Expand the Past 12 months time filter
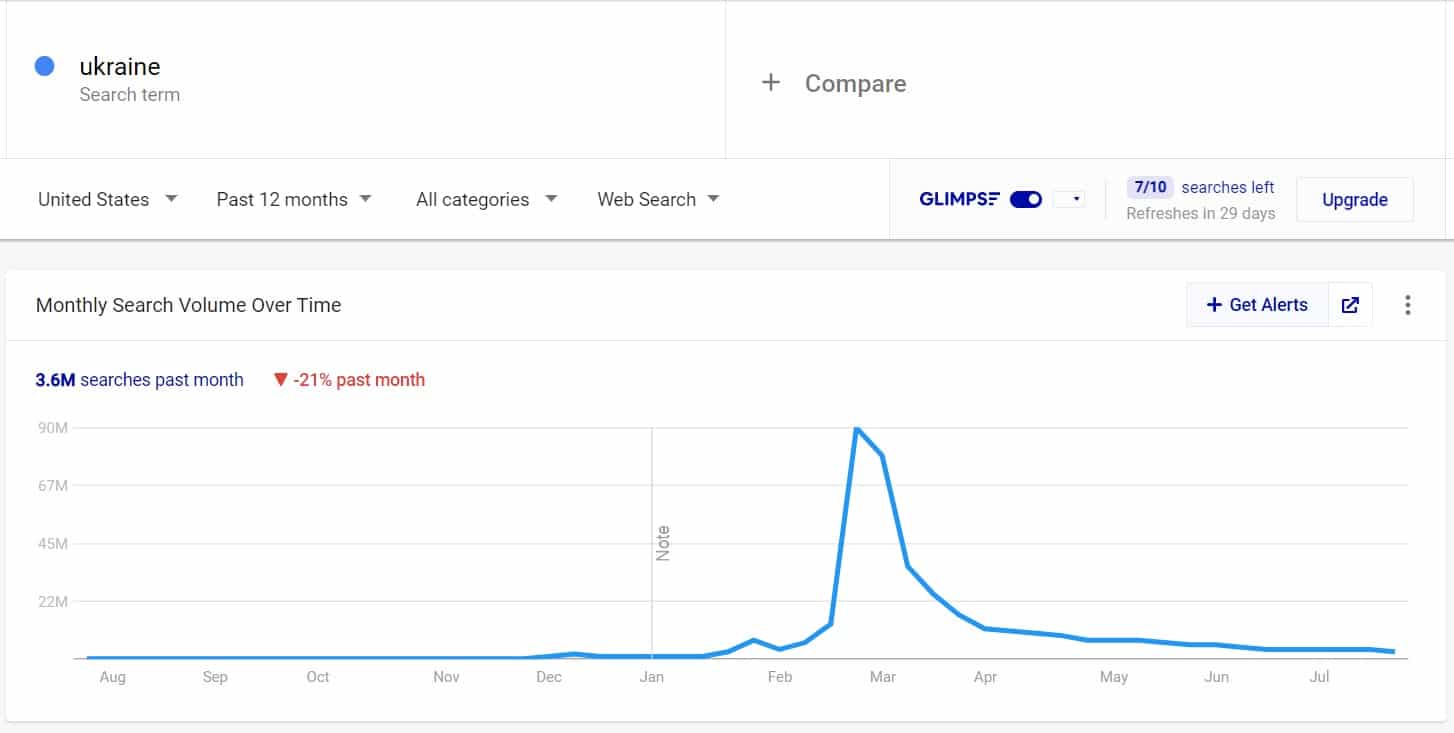 click(294, 199)
